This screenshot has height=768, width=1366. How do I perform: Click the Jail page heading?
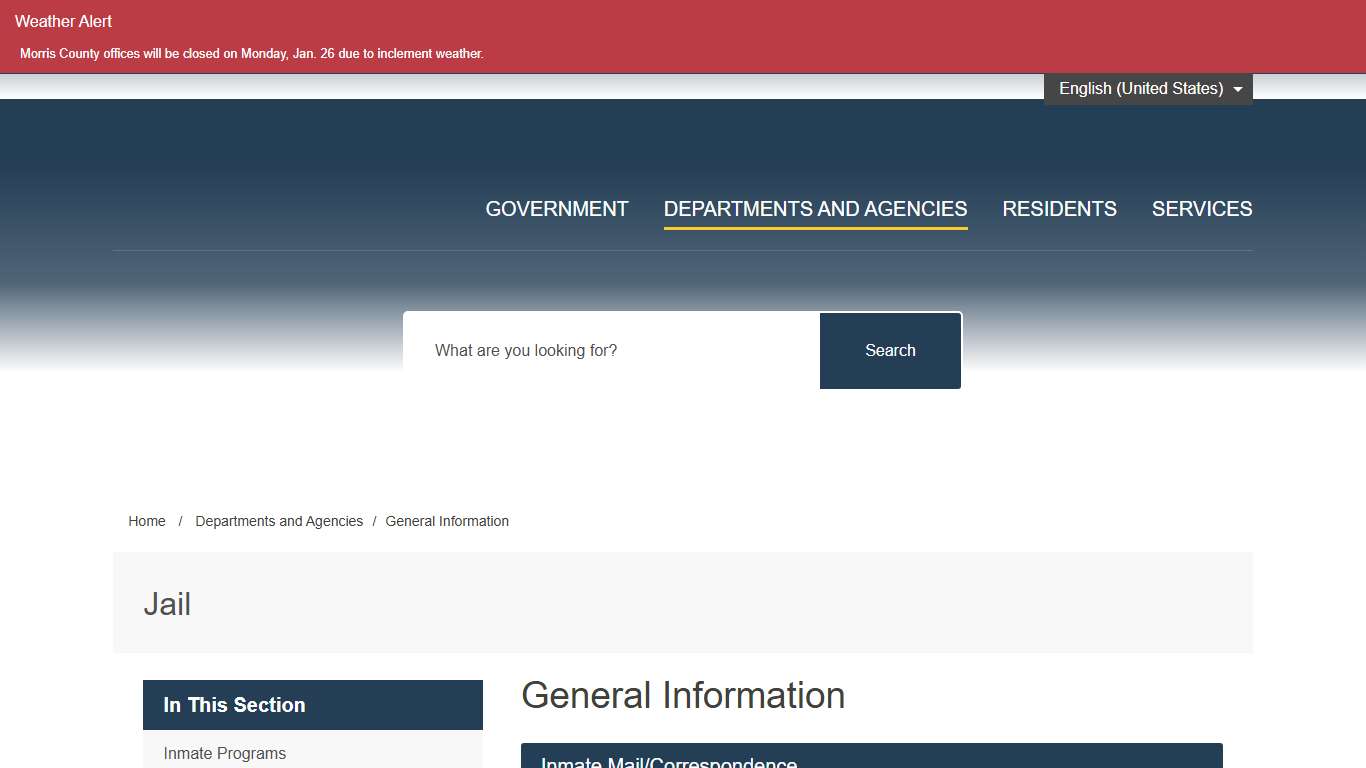pyautogui.click(x=167, y=603)
